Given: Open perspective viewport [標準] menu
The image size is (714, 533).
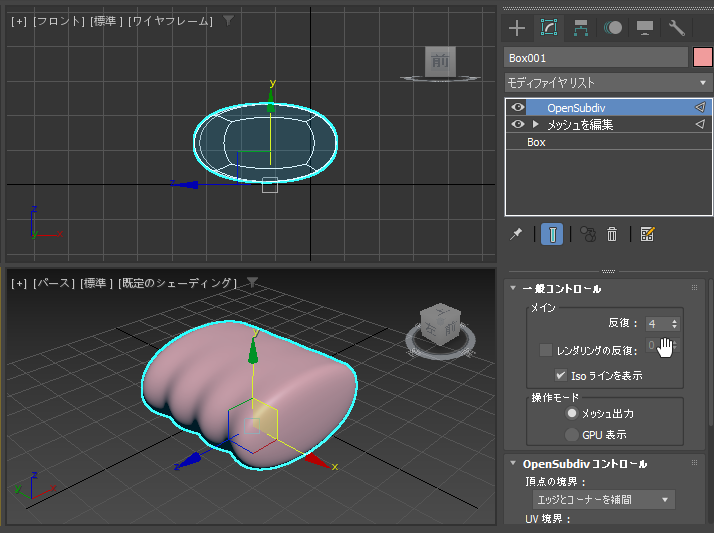Looking at the screenshot, I should pos(97,283).
